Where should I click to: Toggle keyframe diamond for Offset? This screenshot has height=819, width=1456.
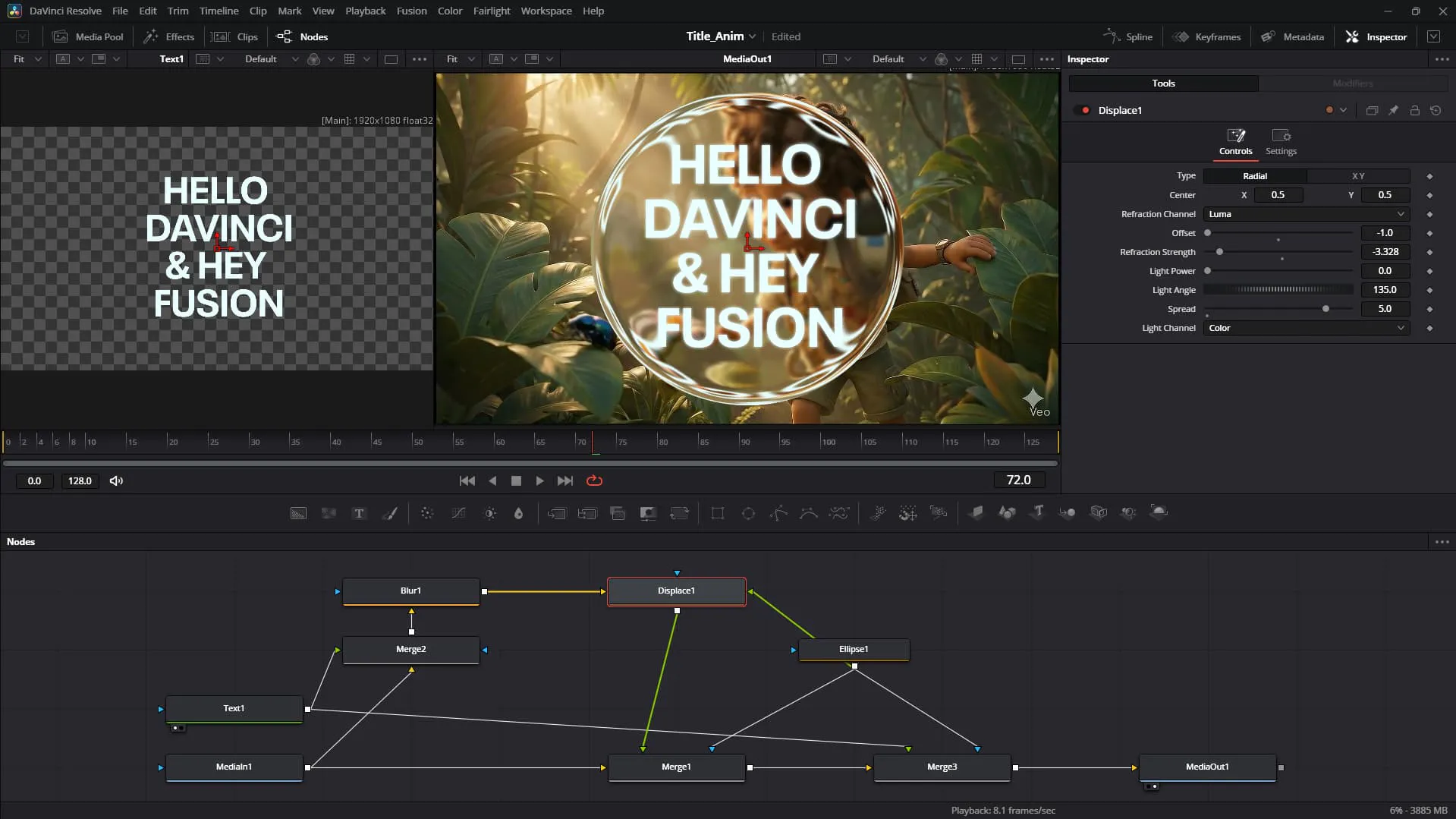[1429, 233]
